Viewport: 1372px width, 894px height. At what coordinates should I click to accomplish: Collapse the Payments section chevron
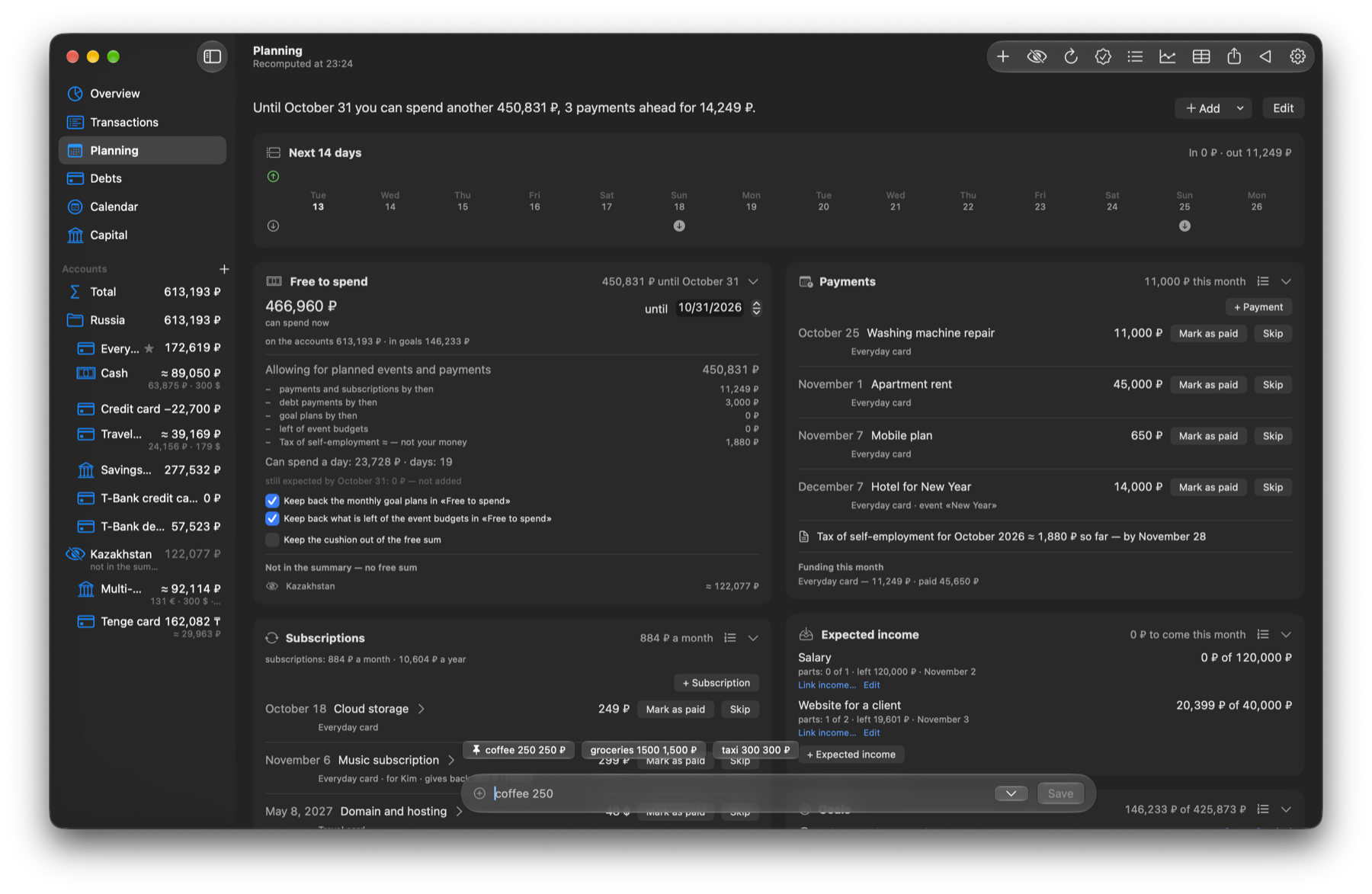1286,281
